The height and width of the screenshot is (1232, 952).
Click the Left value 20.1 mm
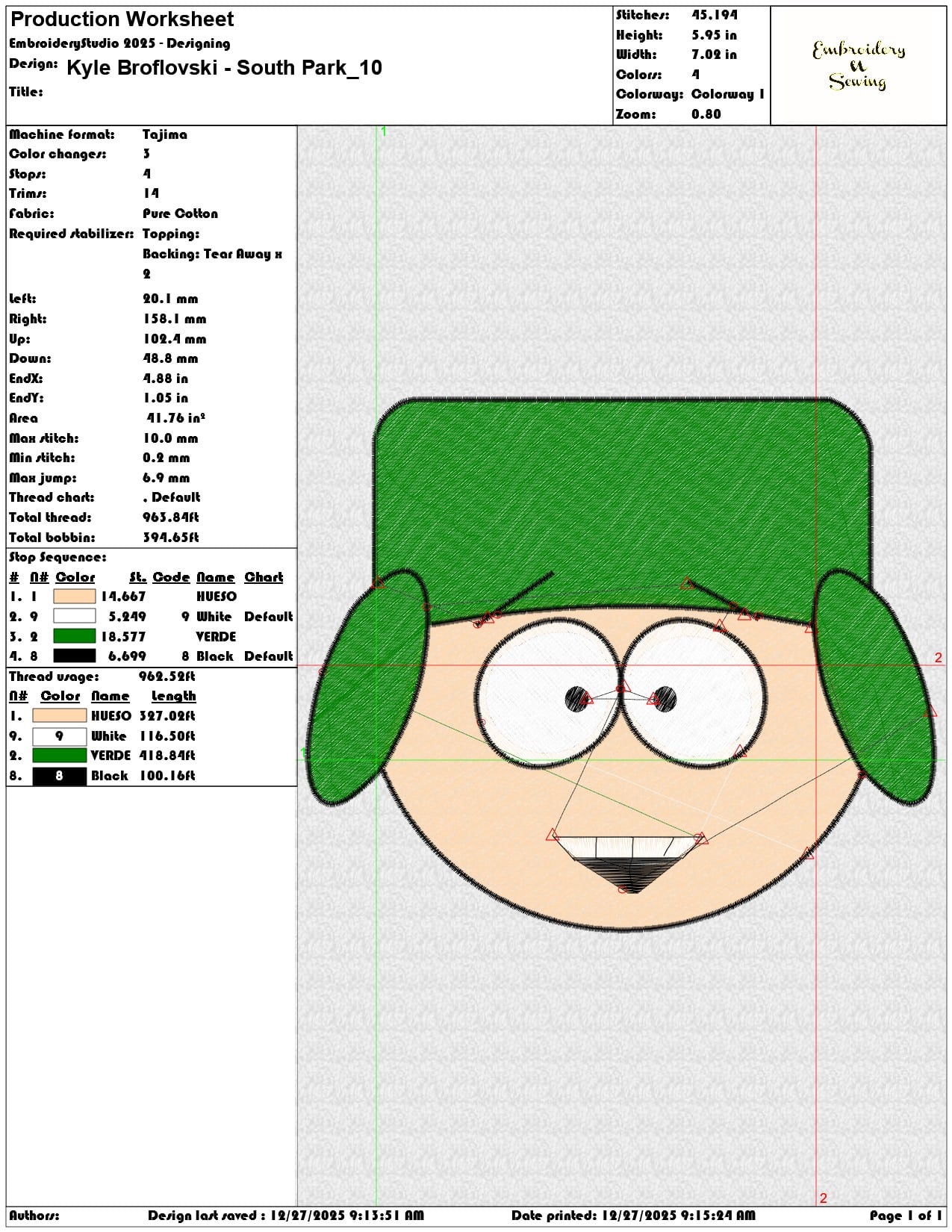point(171,299)
